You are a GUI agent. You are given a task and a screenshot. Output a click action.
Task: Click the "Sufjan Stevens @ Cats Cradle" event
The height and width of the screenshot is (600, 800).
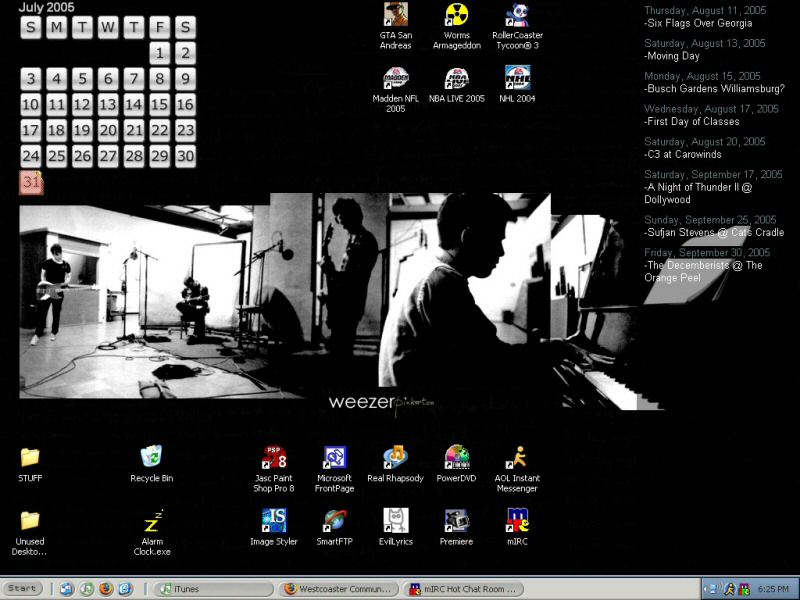coord(714,233)
